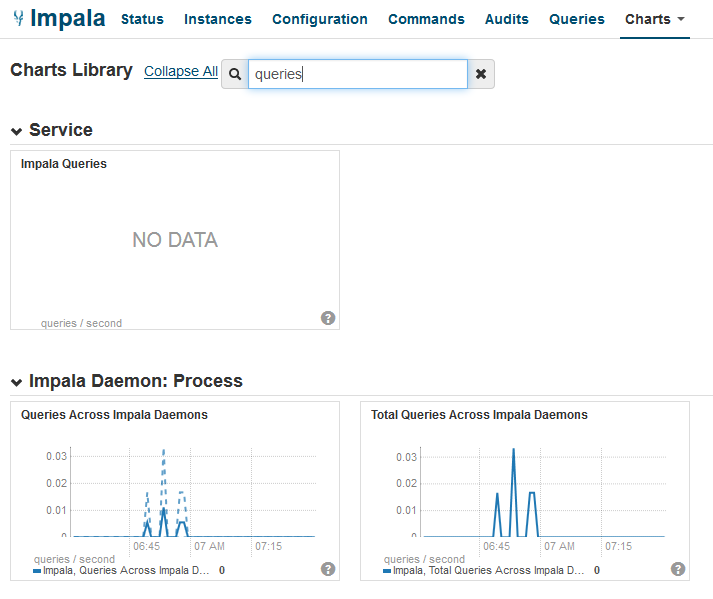
Task: Select legend text 'Impala, Queries Across Impala D...'
Action: pyautogui.click(x=126, y=570)
